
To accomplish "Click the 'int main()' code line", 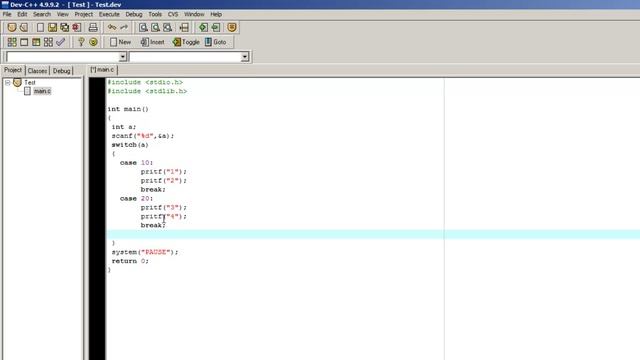I will [128, 109].
